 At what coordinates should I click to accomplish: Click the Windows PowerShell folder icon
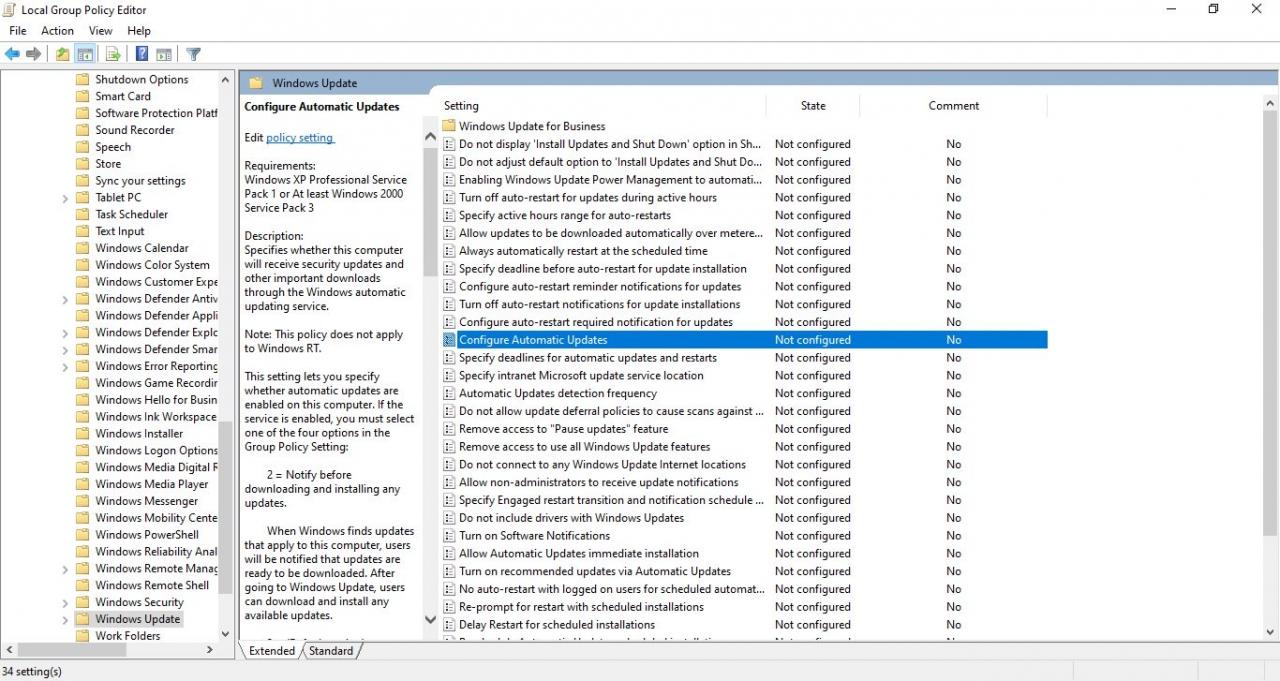pyautogui.click(x=83, y=534)
